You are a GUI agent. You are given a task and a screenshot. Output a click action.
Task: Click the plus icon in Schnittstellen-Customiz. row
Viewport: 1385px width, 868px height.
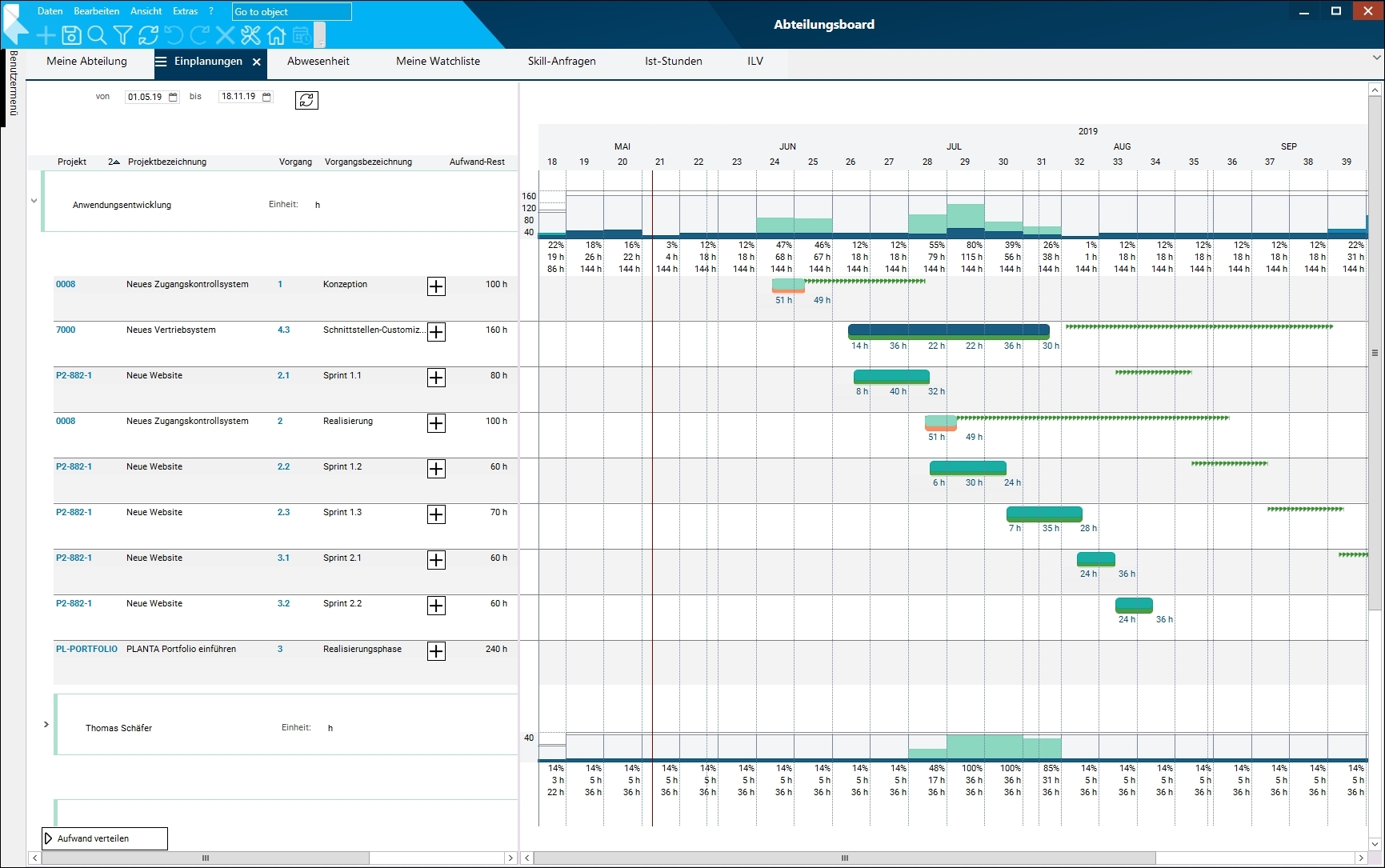(x=436, y=332)
